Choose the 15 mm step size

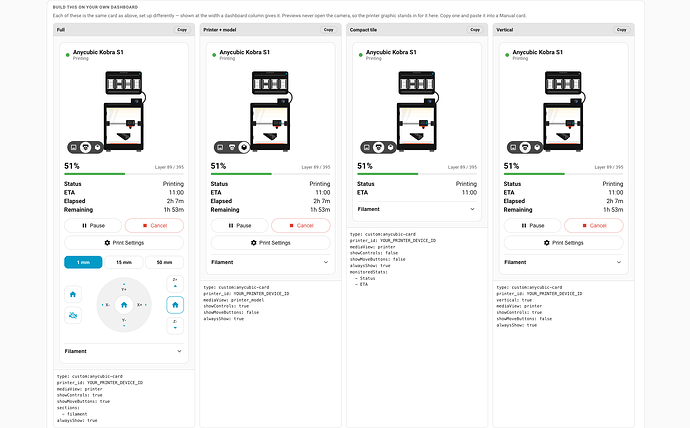(x=124, y=262)
